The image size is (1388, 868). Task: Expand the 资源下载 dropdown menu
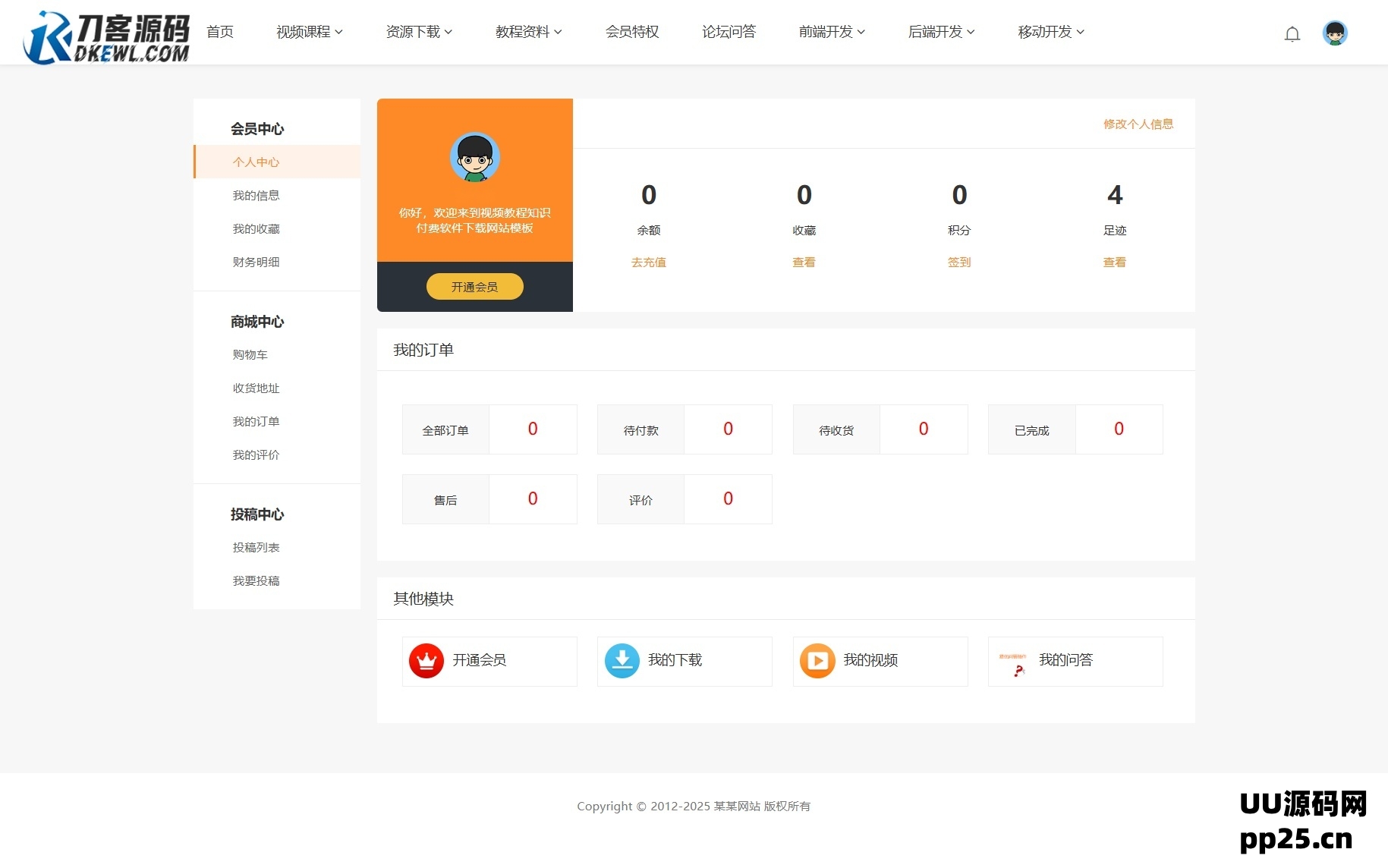point(418,32)
